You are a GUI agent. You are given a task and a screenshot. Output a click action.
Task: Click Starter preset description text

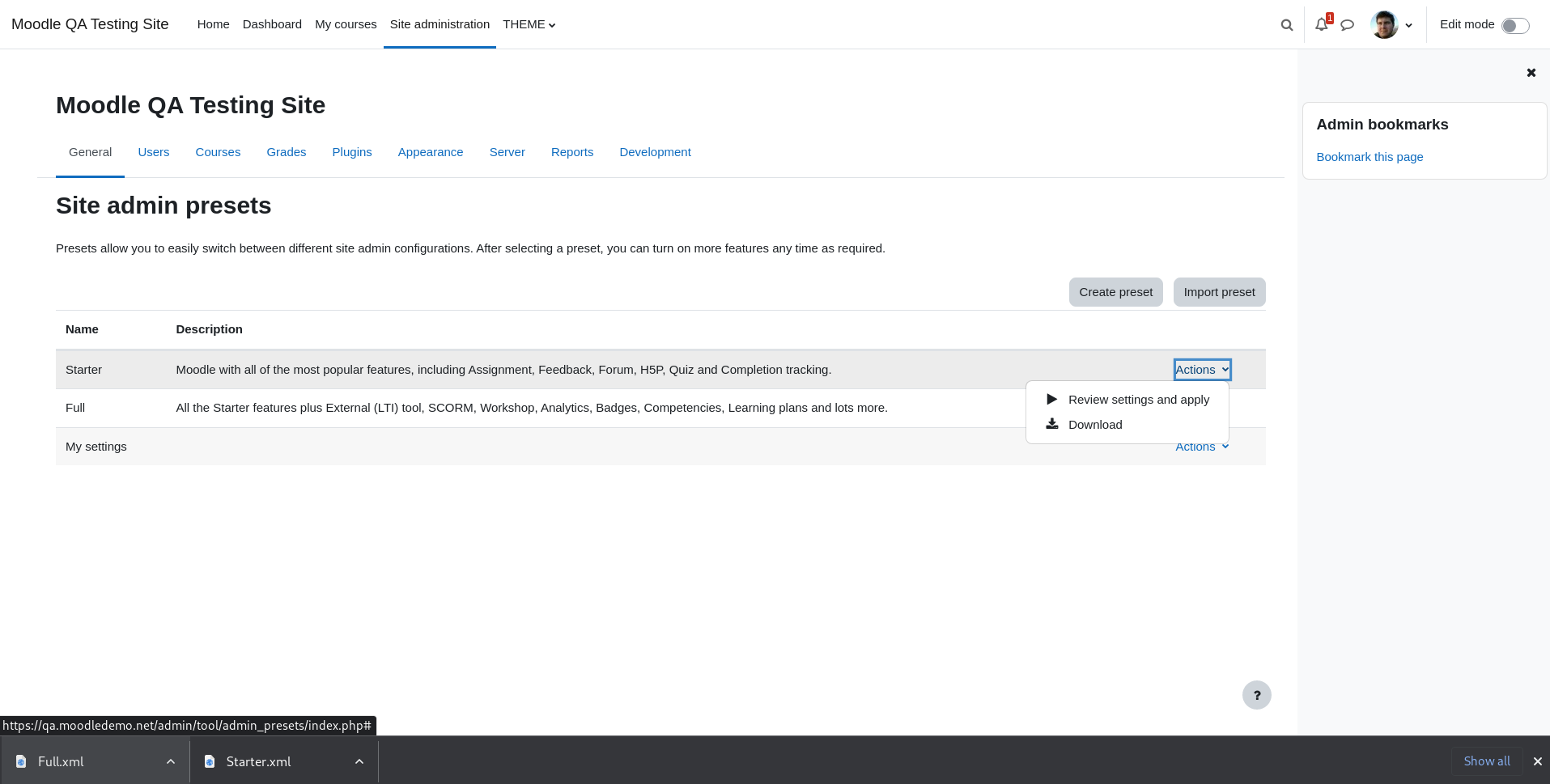[x=503, y=370]
